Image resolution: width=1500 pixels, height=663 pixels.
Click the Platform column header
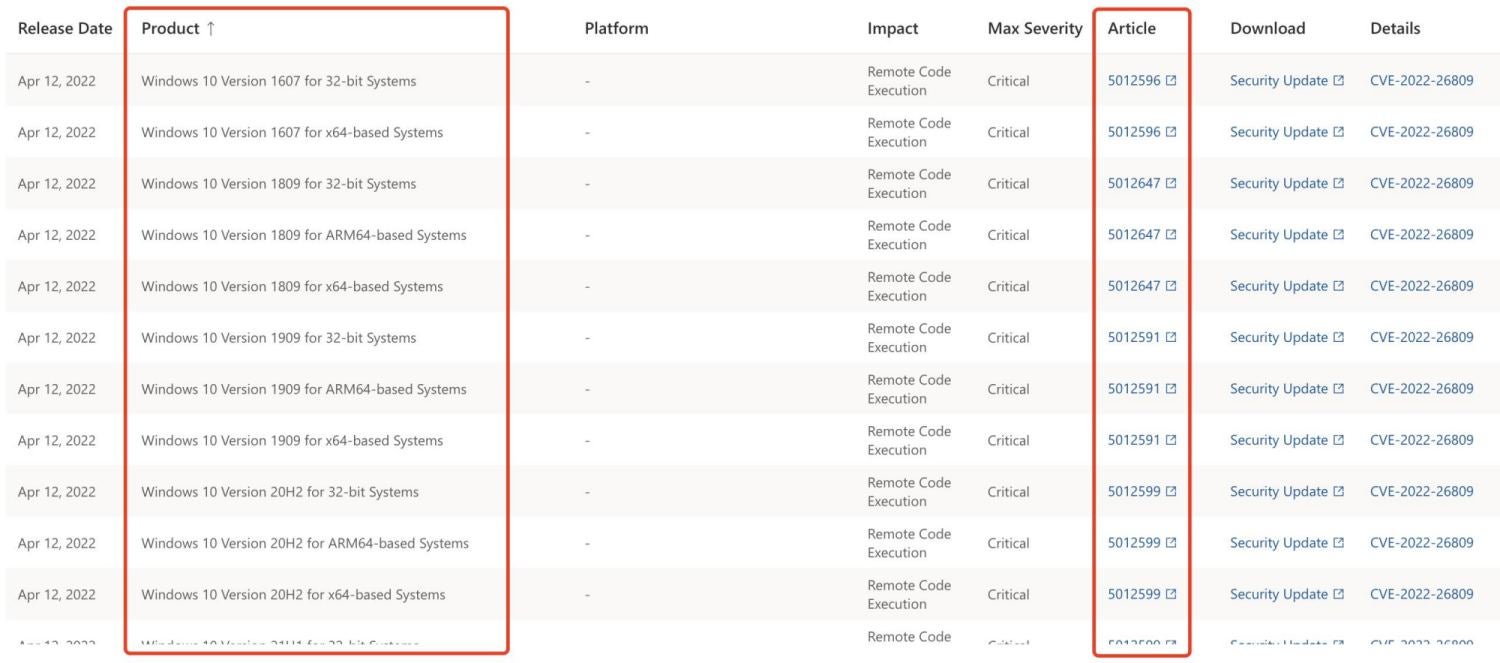(x=616, y=29)
